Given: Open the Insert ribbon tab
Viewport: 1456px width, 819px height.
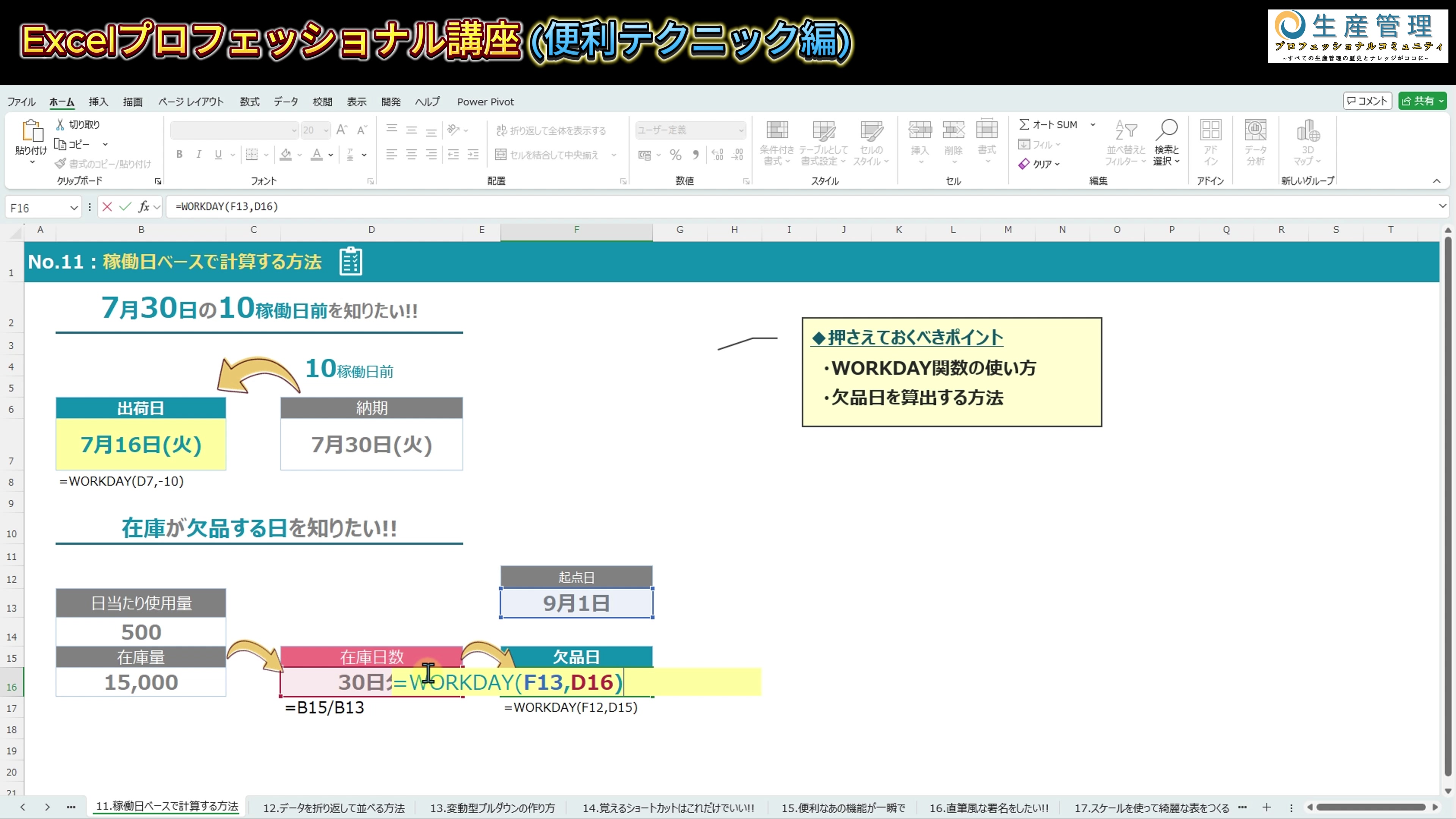Looking at the screenshot, I should tap(98, 102).
